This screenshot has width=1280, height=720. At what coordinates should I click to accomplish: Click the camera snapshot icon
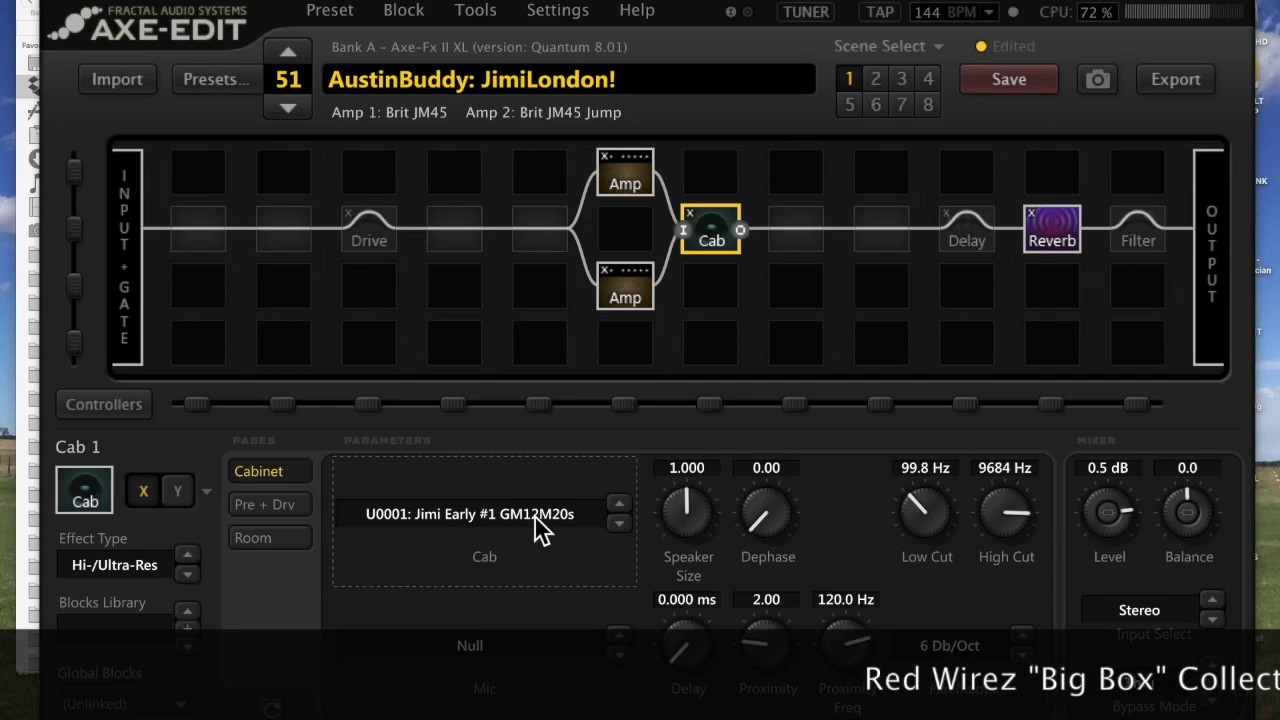click(x=1098, y=79)
